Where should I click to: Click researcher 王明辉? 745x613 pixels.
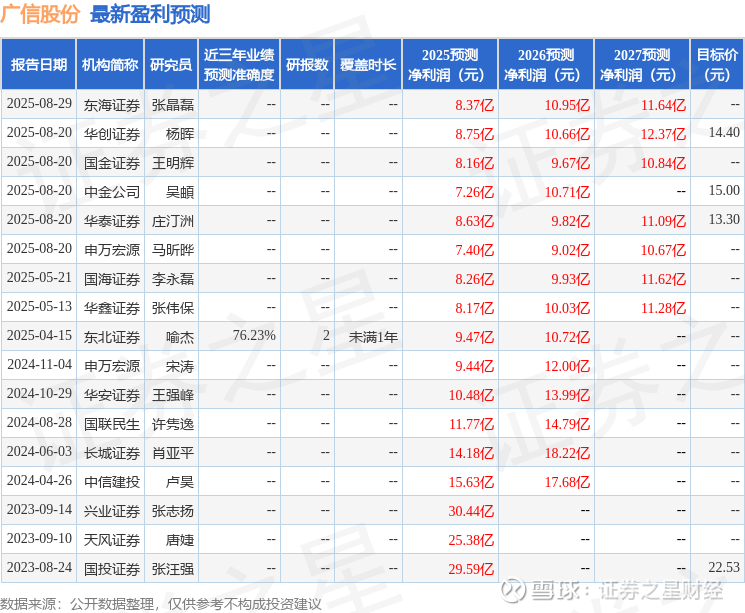tap(172, 163)
